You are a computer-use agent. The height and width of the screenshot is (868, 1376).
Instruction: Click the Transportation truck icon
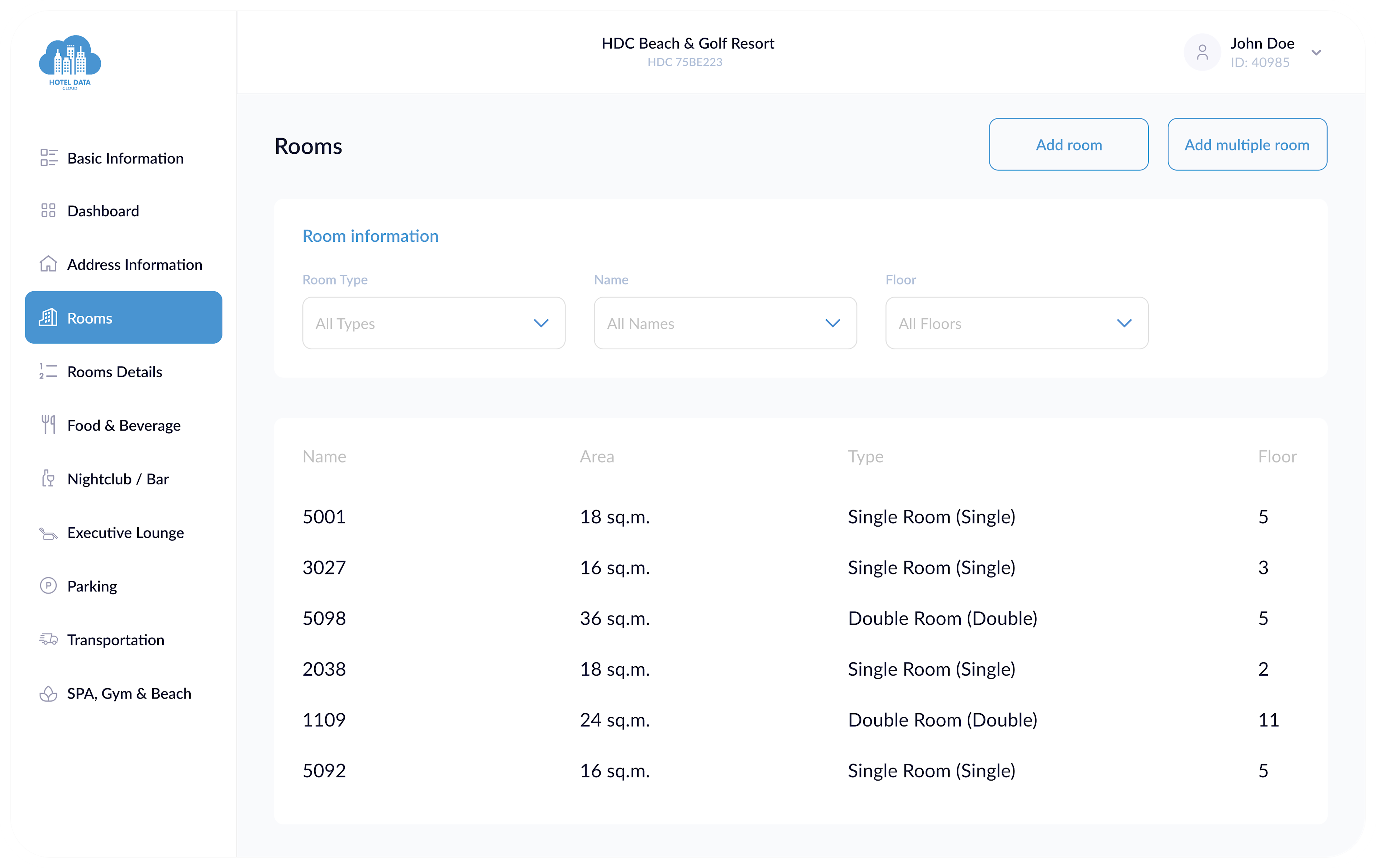point(49,639)
